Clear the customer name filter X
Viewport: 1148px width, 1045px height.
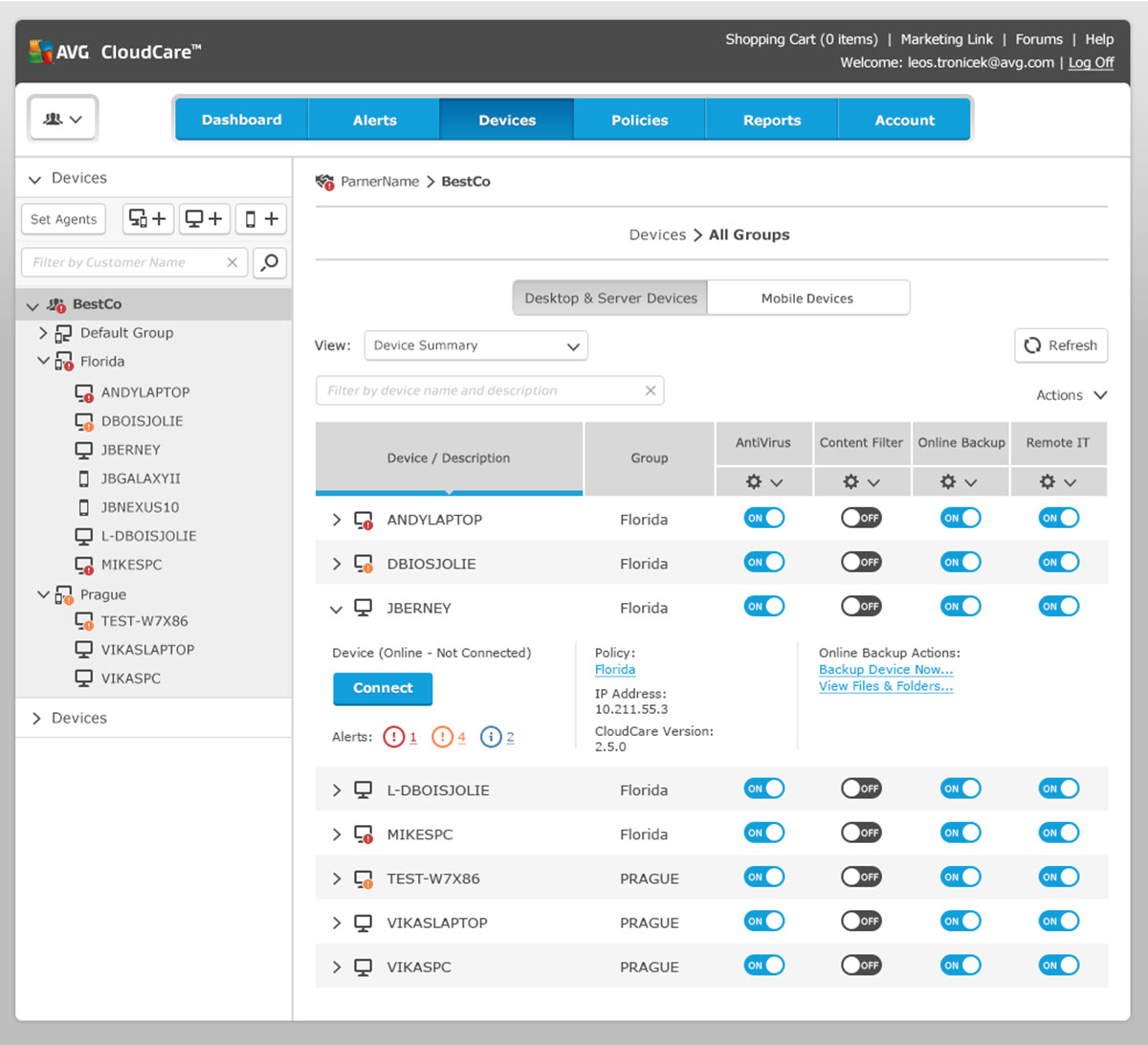232,262
